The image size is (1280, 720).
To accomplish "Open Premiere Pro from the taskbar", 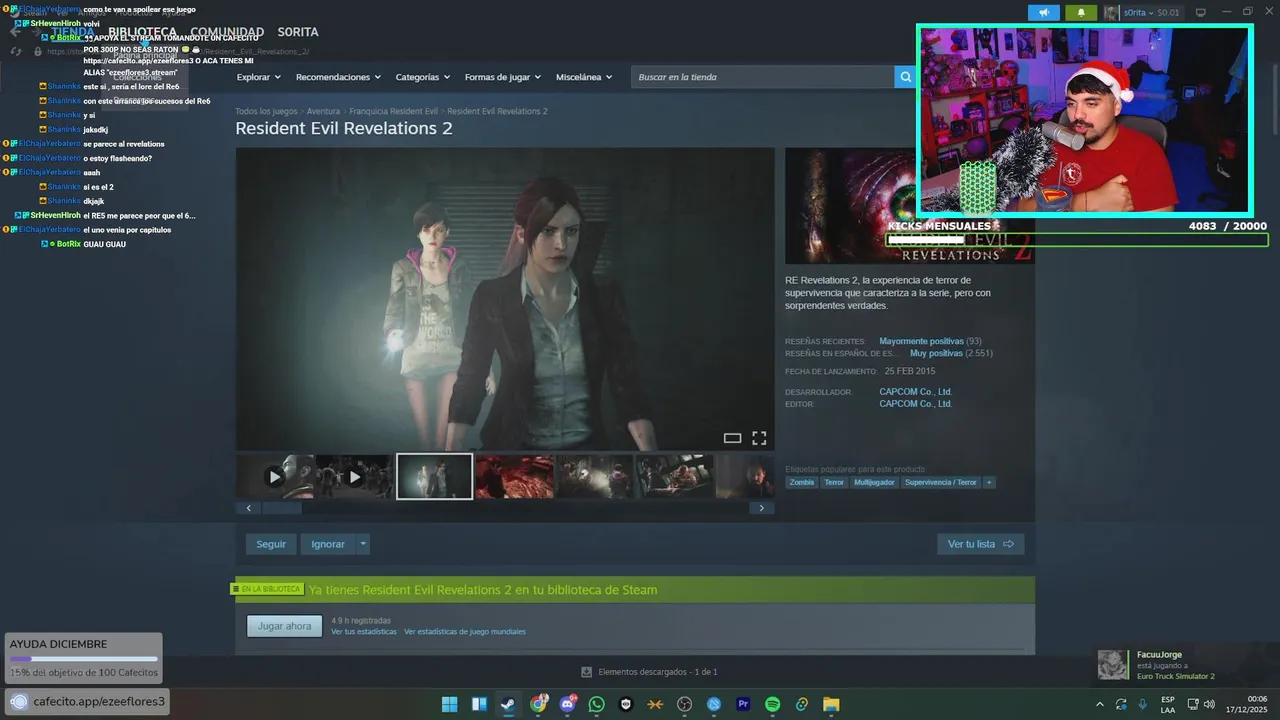I will (743, 704).
